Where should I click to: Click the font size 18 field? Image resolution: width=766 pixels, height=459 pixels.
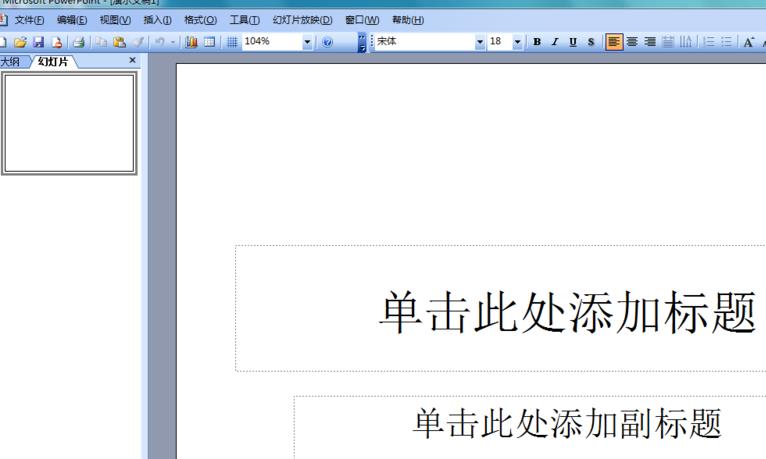coord(500,42)
